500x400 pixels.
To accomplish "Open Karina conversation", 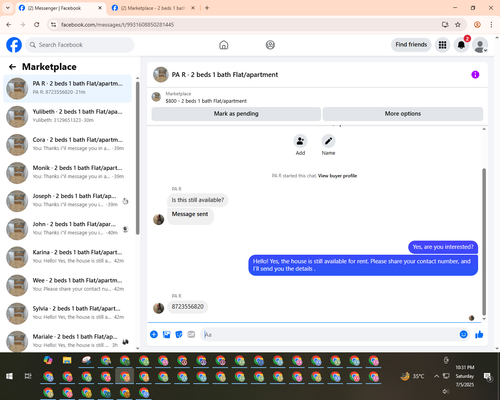I will click(x=67, y=257).
